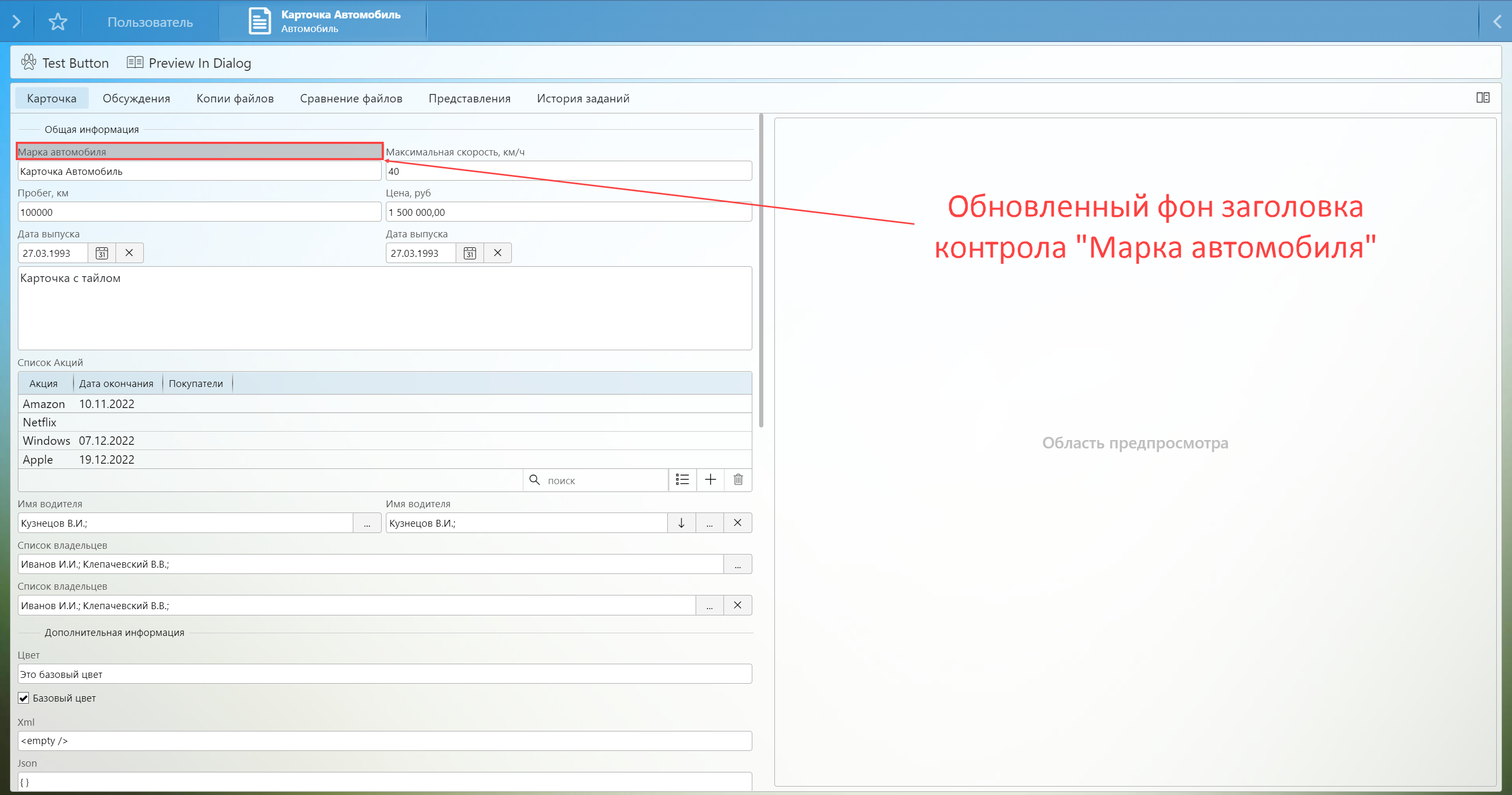Click the add row plus icon
Screen dimensions: 1512x795
point(710,480)
